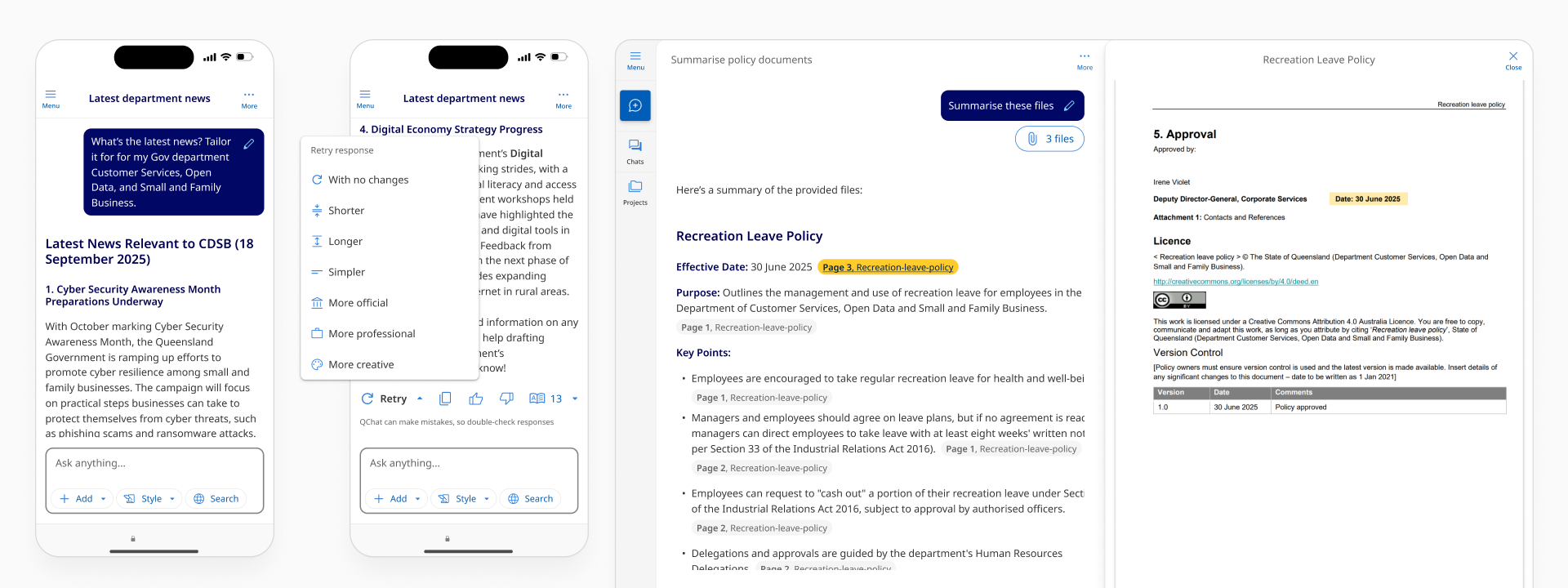This screenshot has height=588, width=1568.
Task: Edit the 'Summarise these files' prompt
Action: pos(1069,105)
